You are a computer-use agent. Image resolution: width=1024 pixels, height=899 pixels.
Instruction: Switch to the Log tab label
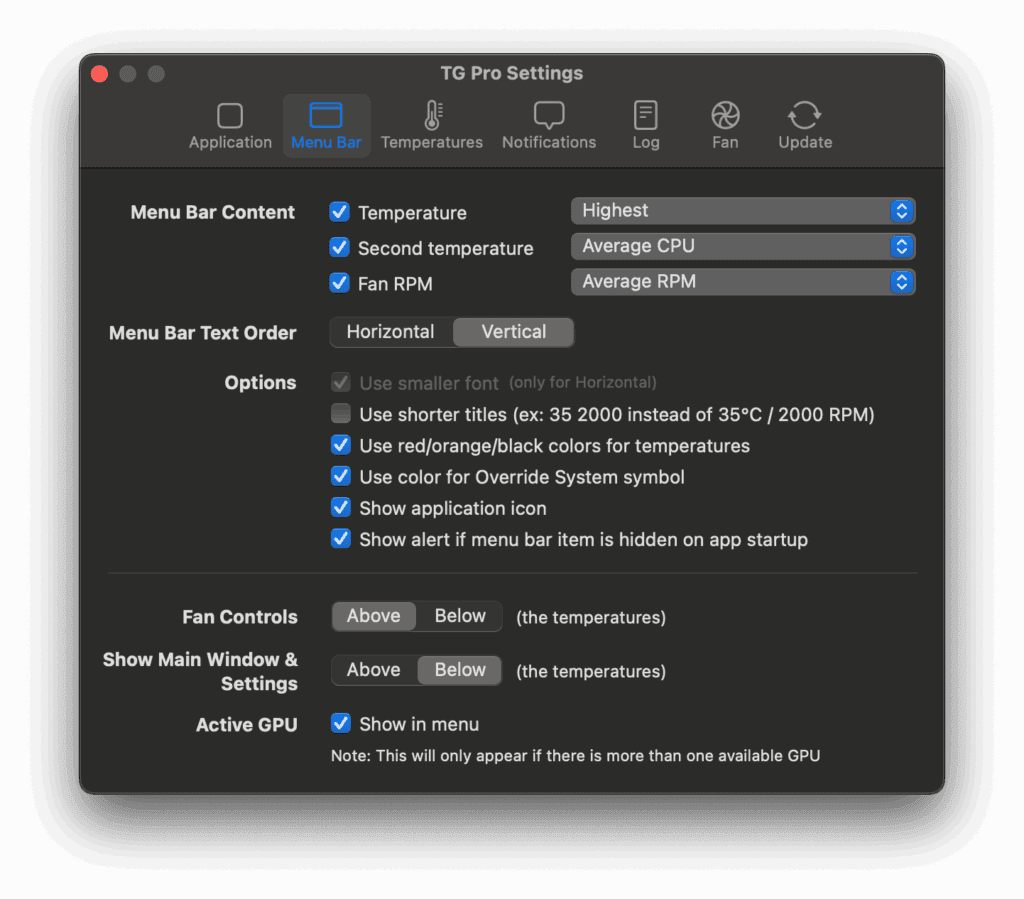(646, 142)
